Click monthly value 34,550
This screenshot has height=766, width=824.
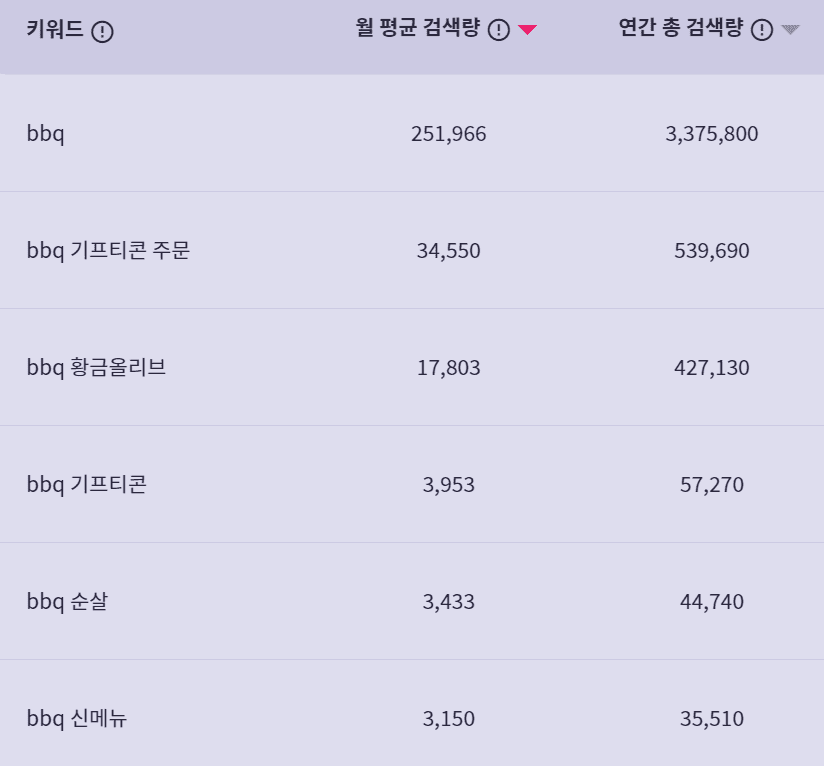point(448,251)
